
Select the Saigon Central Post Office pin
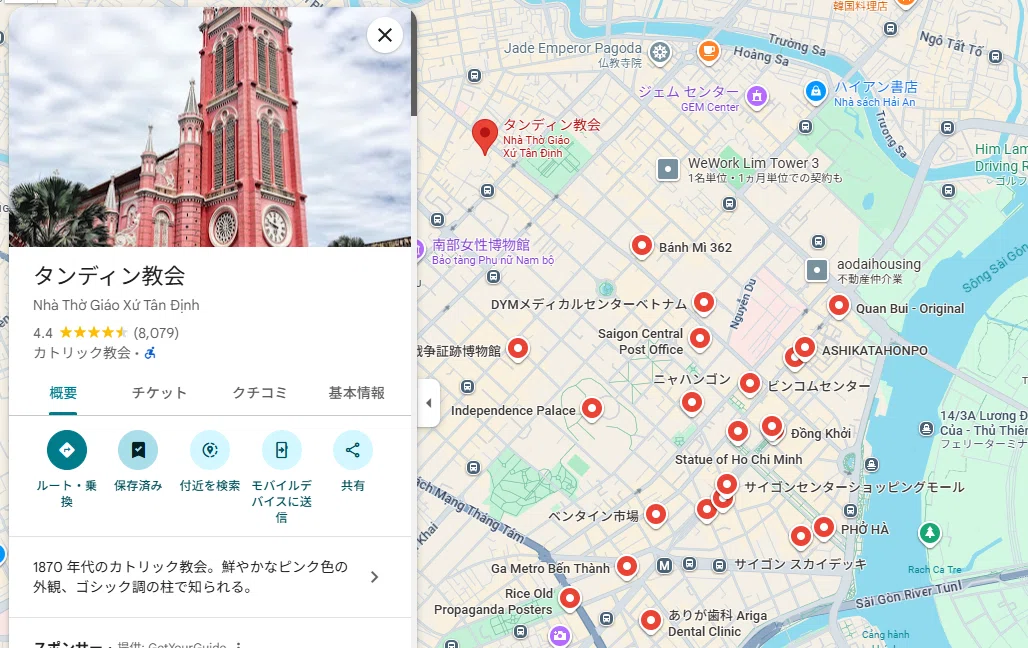click(700, 338)
